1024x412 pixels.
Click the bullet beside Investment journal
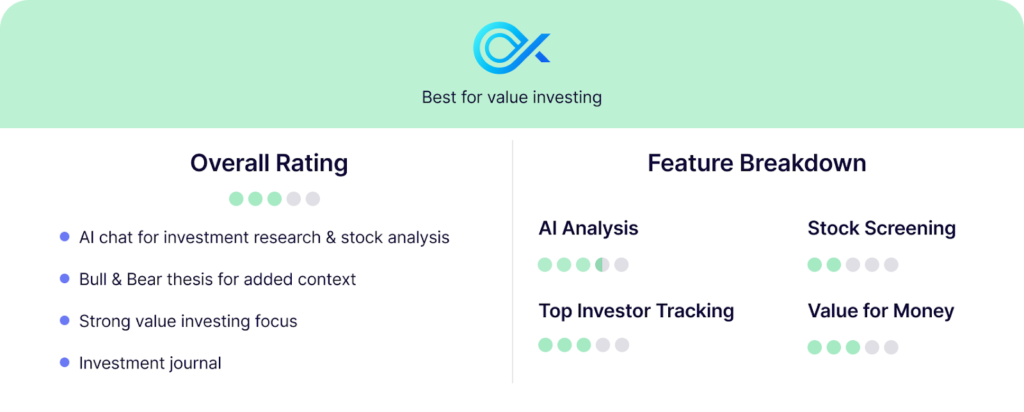[x=64, y=362]
